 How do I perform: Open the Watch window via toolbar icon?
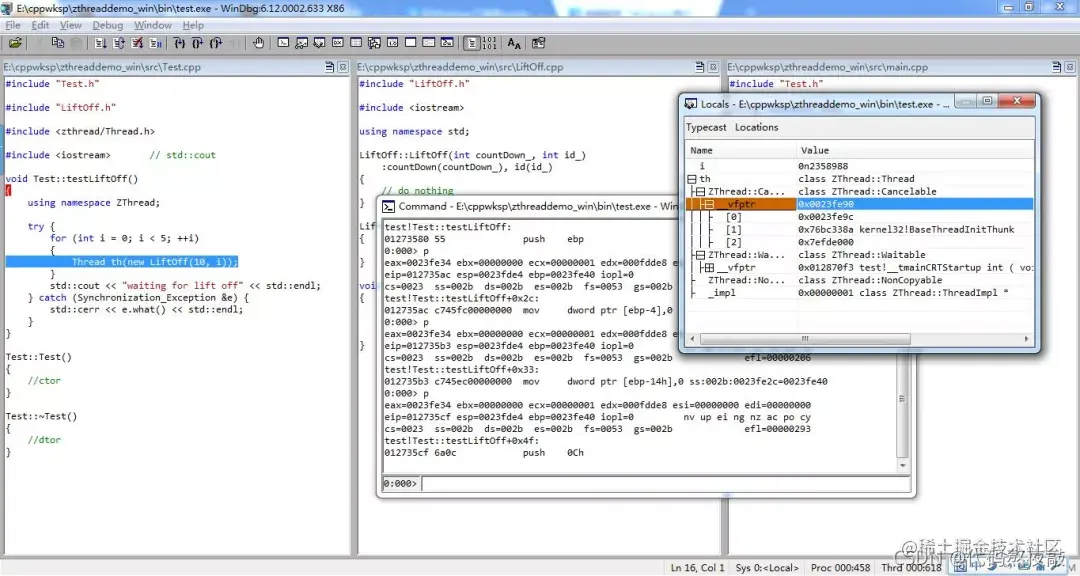301,43
